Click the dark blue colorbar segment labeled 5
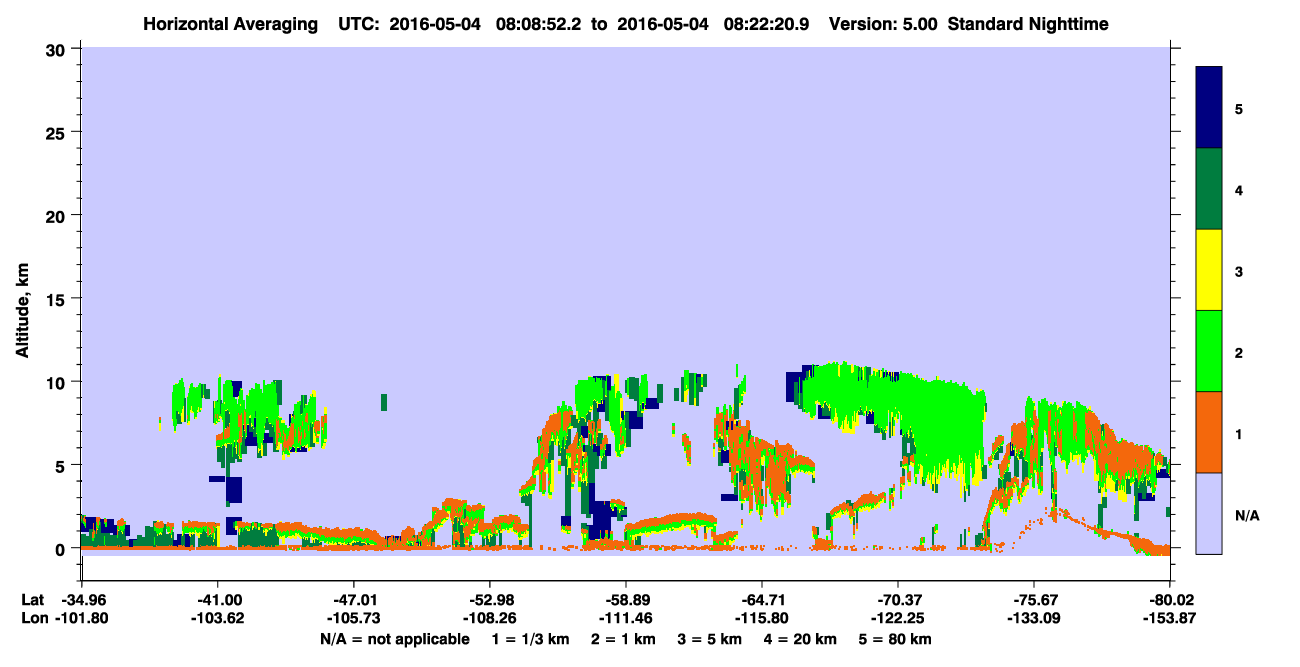Screen dimensions: 1300x667 click(x=1209, y=108)
